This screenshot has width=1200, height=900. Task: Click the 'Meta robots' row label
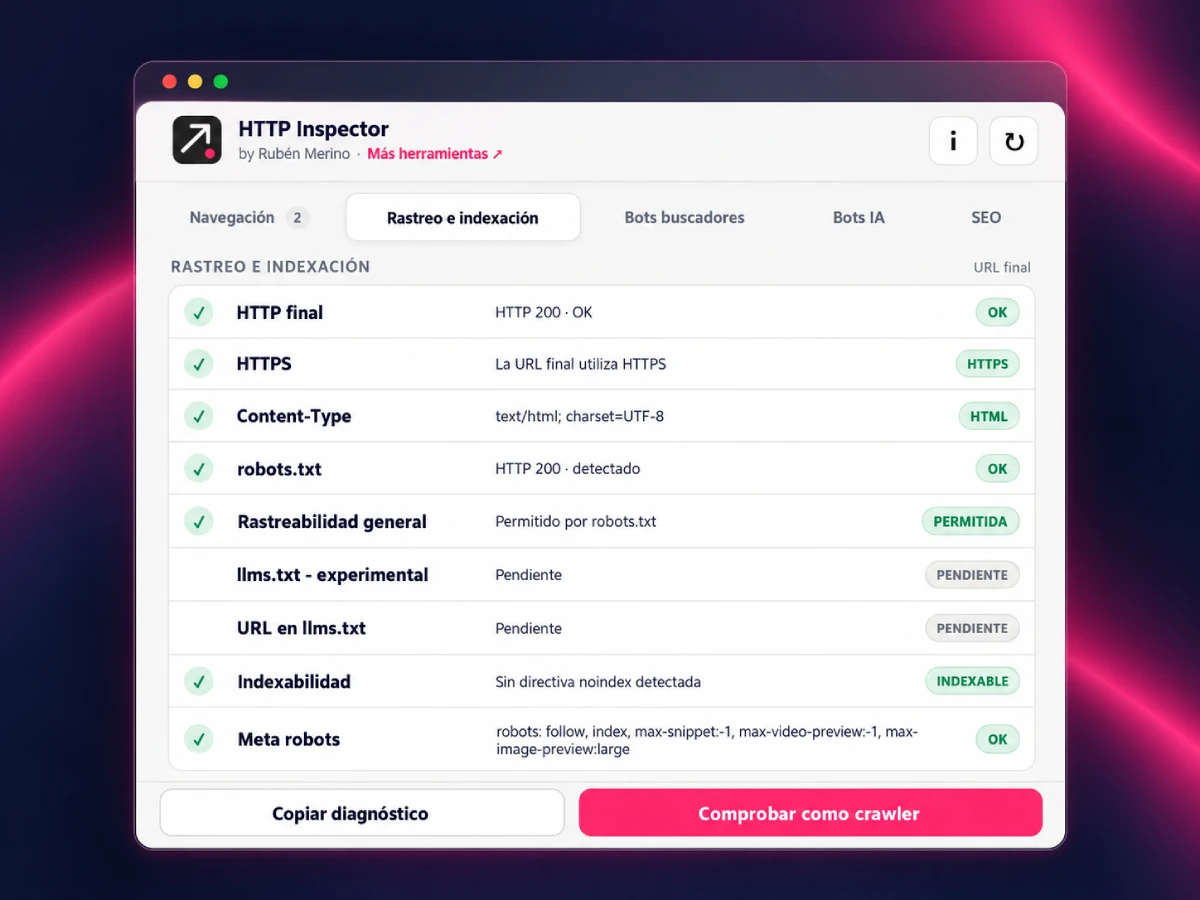(x=289, y=739)
